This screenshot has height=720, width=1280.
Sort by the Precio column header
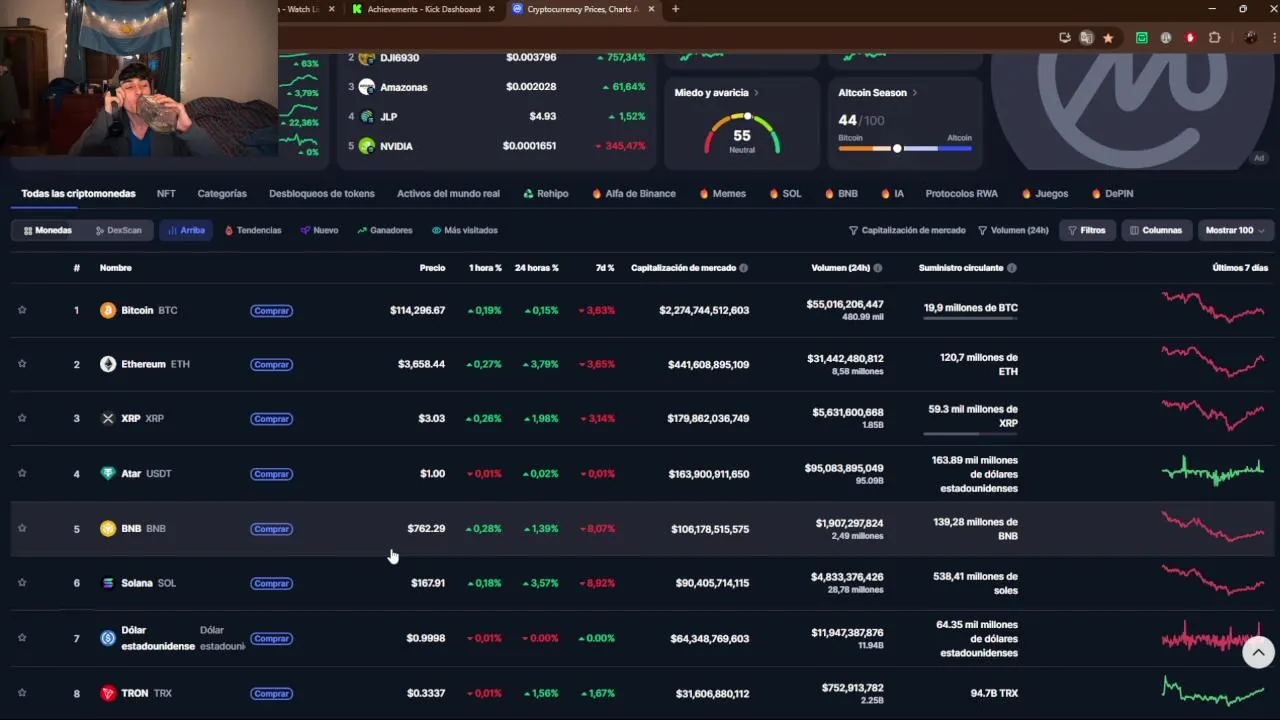[432, 268]
